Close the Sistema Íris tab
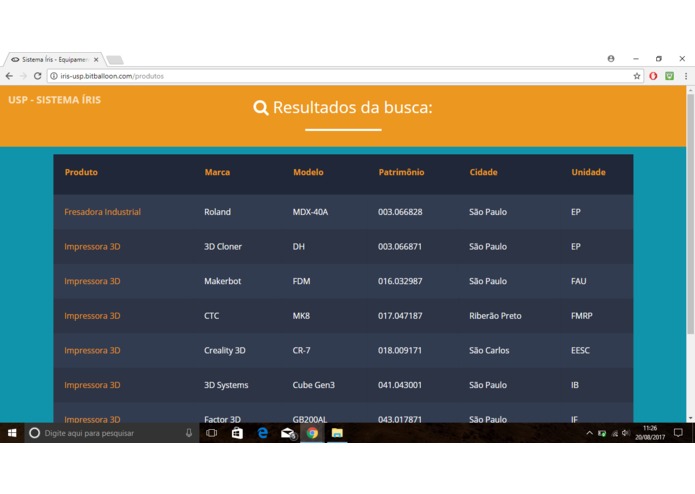The height and width of the screenshot is (494, 695). point(96,59)
